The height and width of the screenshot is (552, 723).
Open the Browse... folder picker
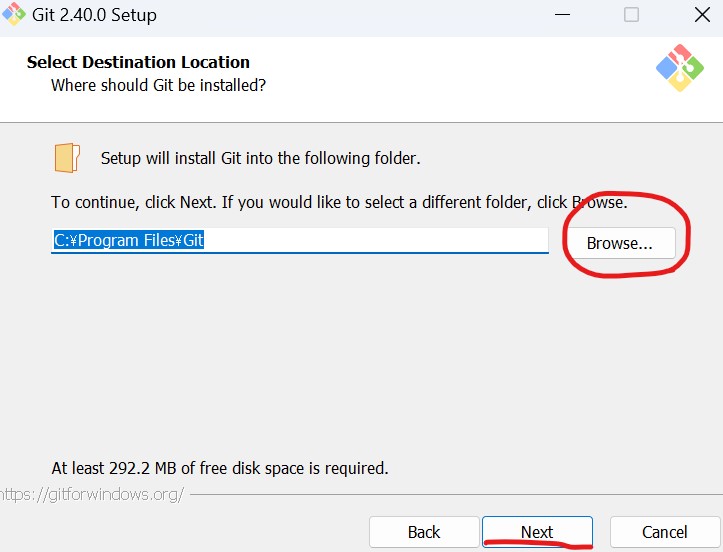point(619,243)
